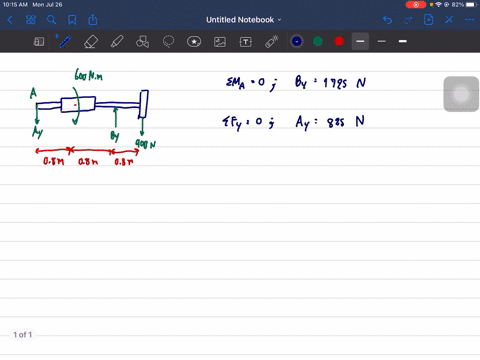The image size is (480, 360).
Task: Select the green pen color
Action: click(318, 41)
